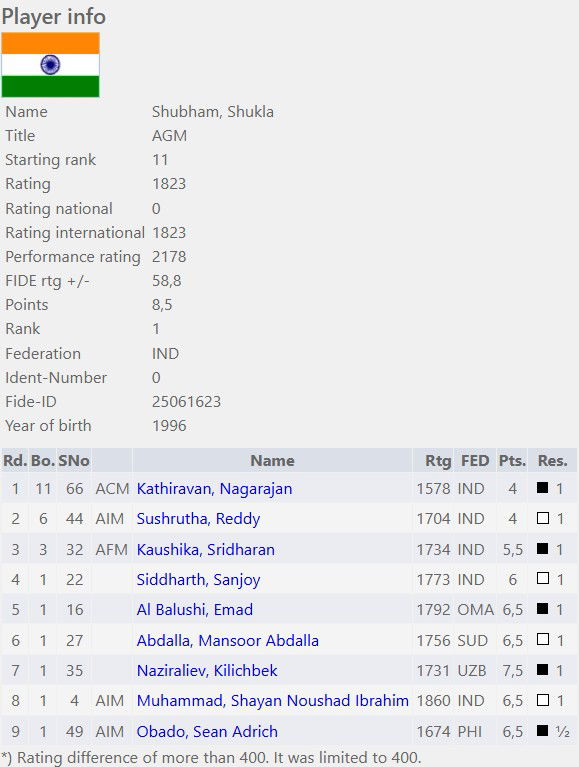Open Sushrutha, Reddy player link
579x767 pixels.
198,519
